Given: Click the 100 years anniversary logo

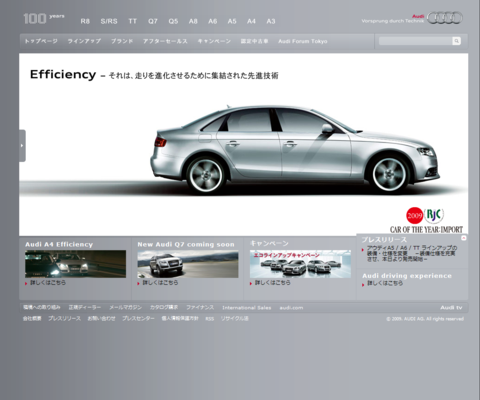Looking at the screenshot, I should pos(44,18).
